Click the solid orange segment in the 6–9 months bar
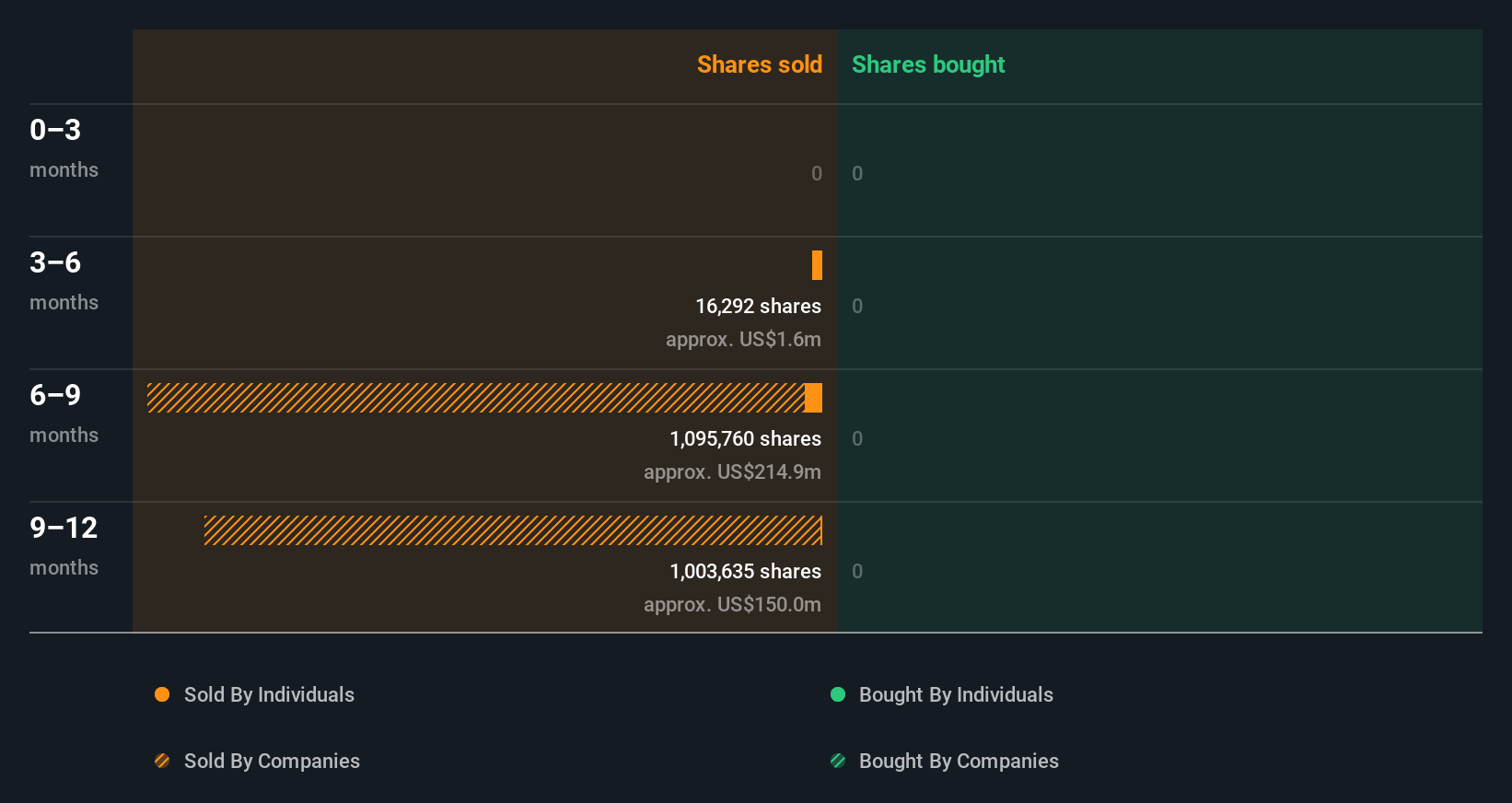Image resolution: width=1512 pixels, height=803 pixels. (x=813, y=398)
